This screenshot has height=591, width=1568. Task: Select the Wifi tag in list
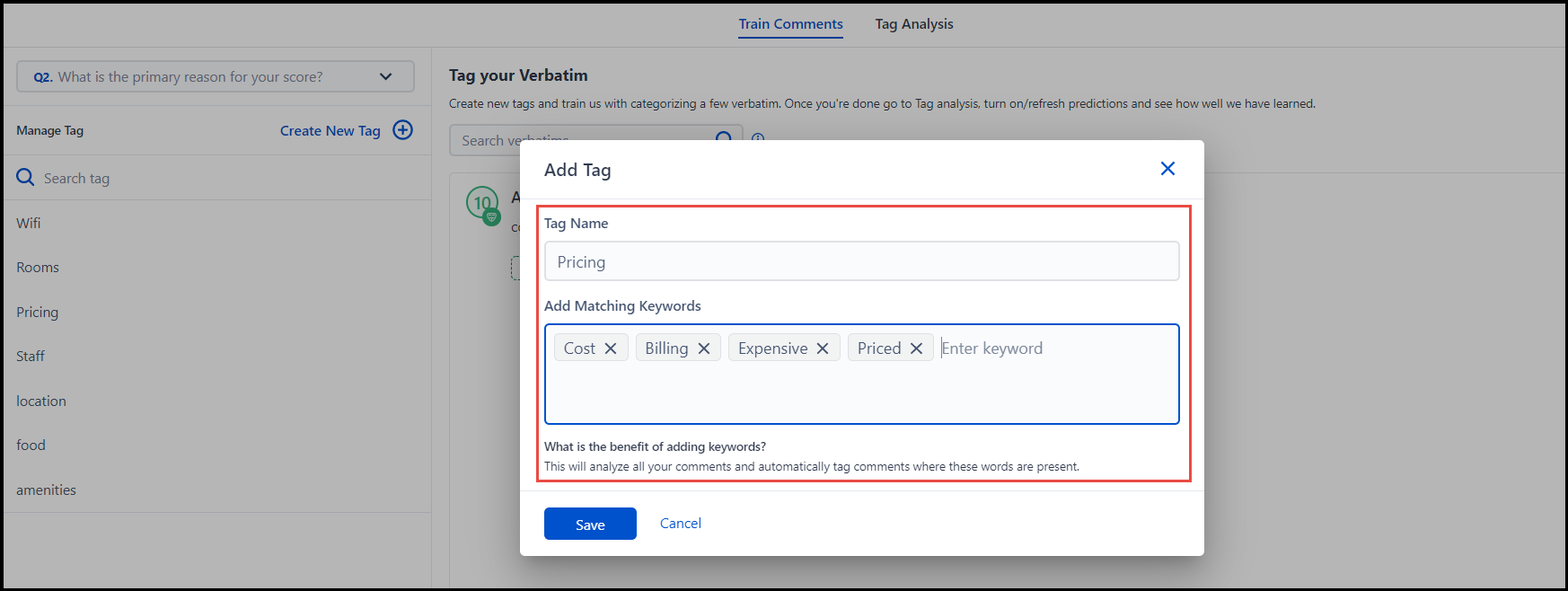pos(29,223)
